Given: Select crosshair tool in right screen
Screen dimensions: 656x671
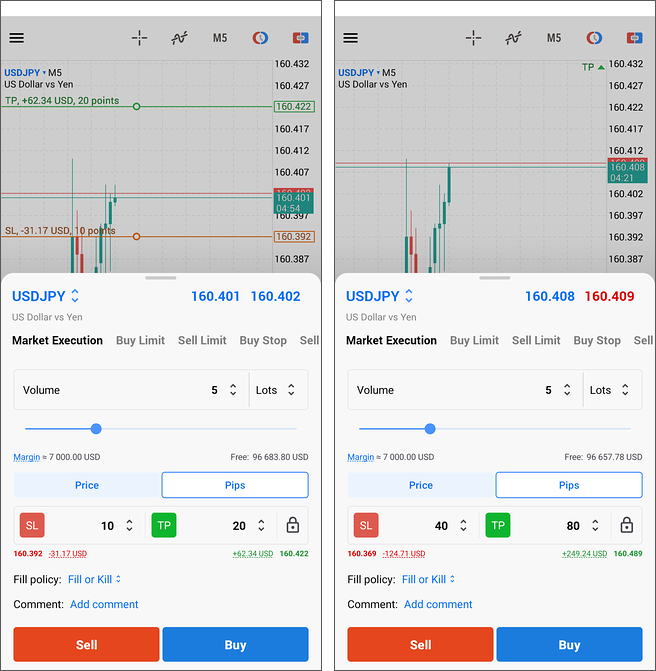Looking at the screenshot, I should (473, 38).
